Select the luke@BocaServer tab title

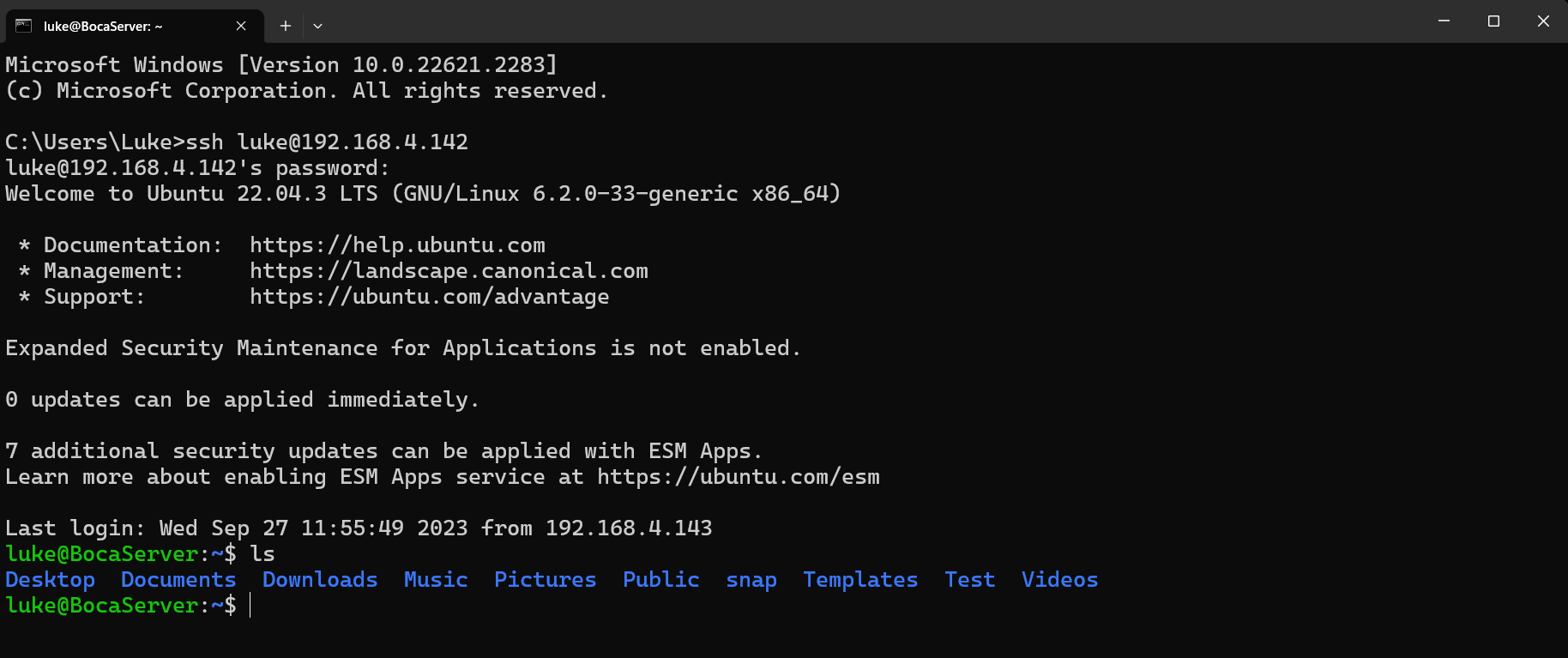(x=103, y=27)
